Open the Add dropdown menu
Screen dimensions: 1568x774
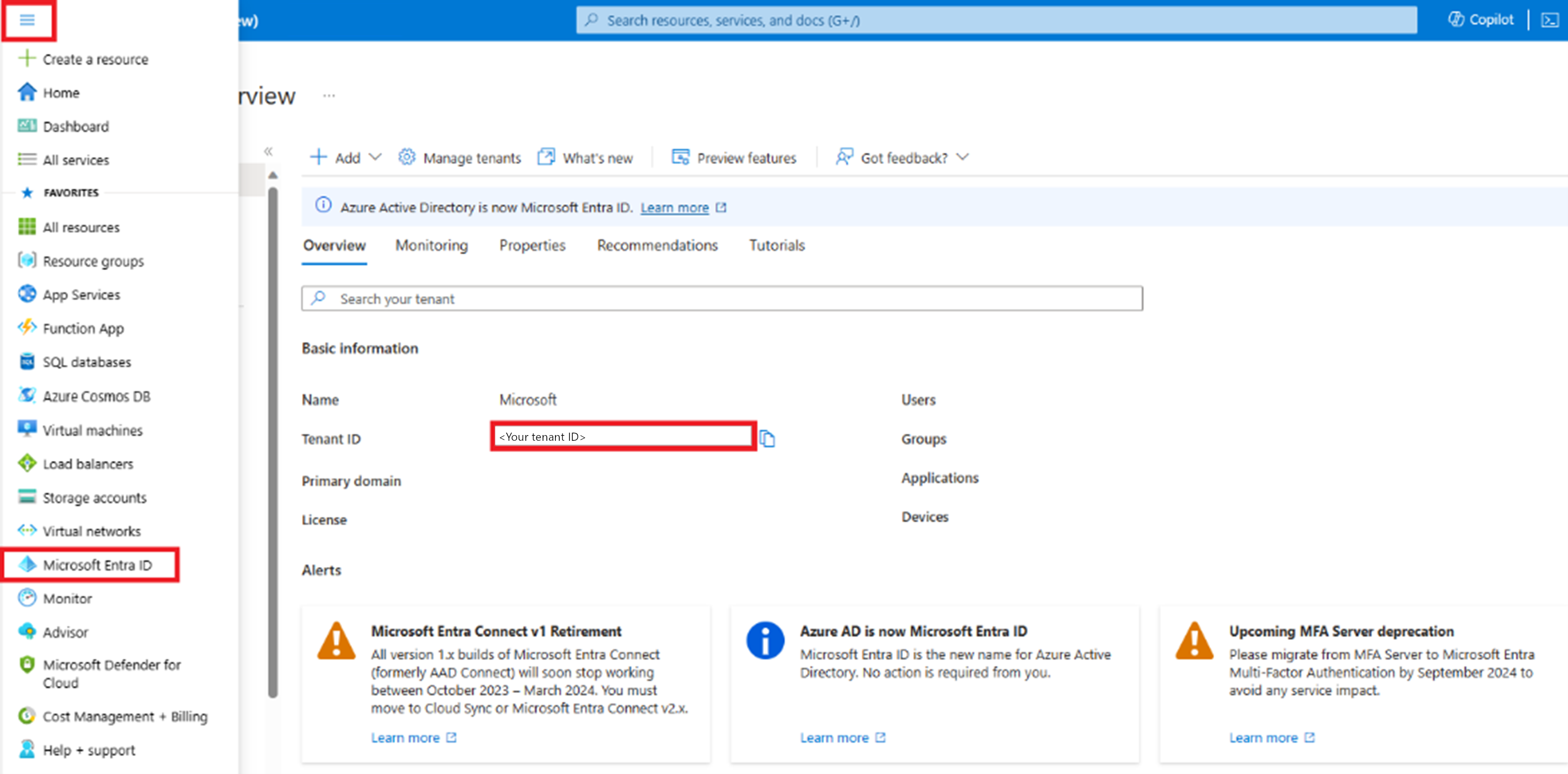coord(345,158)
